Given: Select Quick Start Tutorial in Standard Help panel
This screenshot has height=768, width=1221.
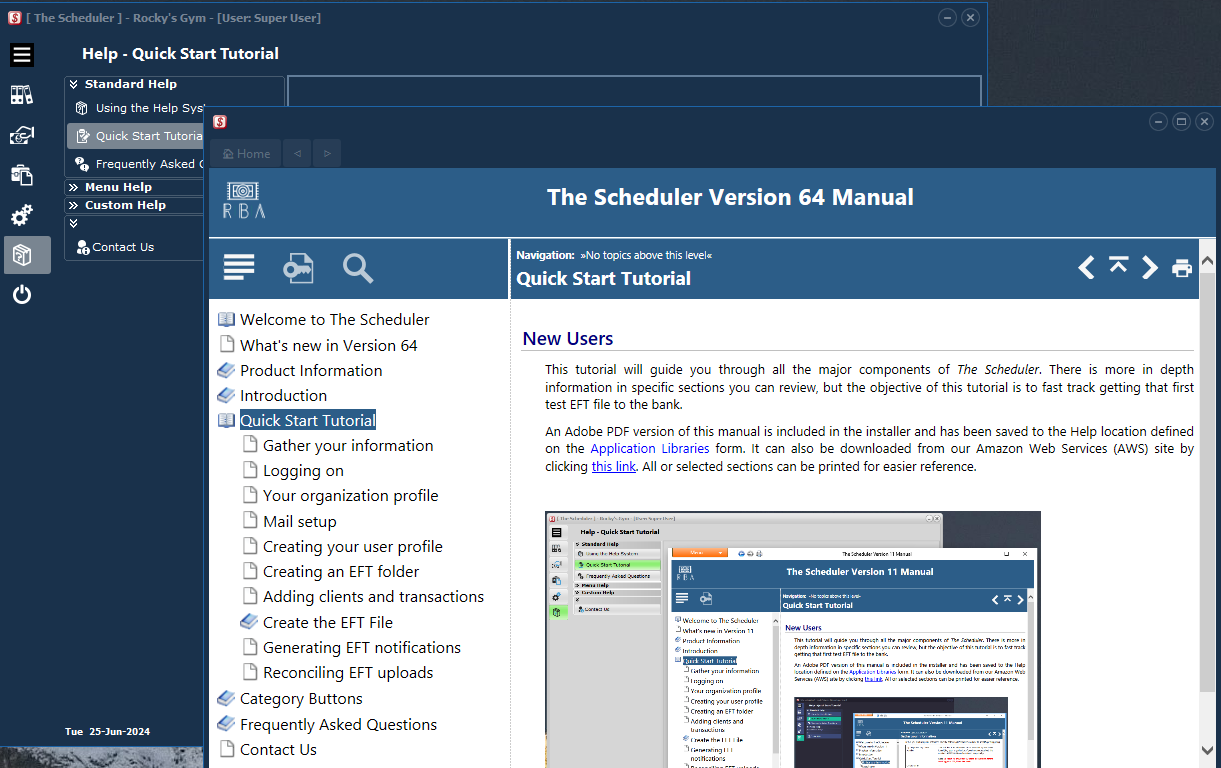Looking at the screenshot, I should tap(136, 136).
